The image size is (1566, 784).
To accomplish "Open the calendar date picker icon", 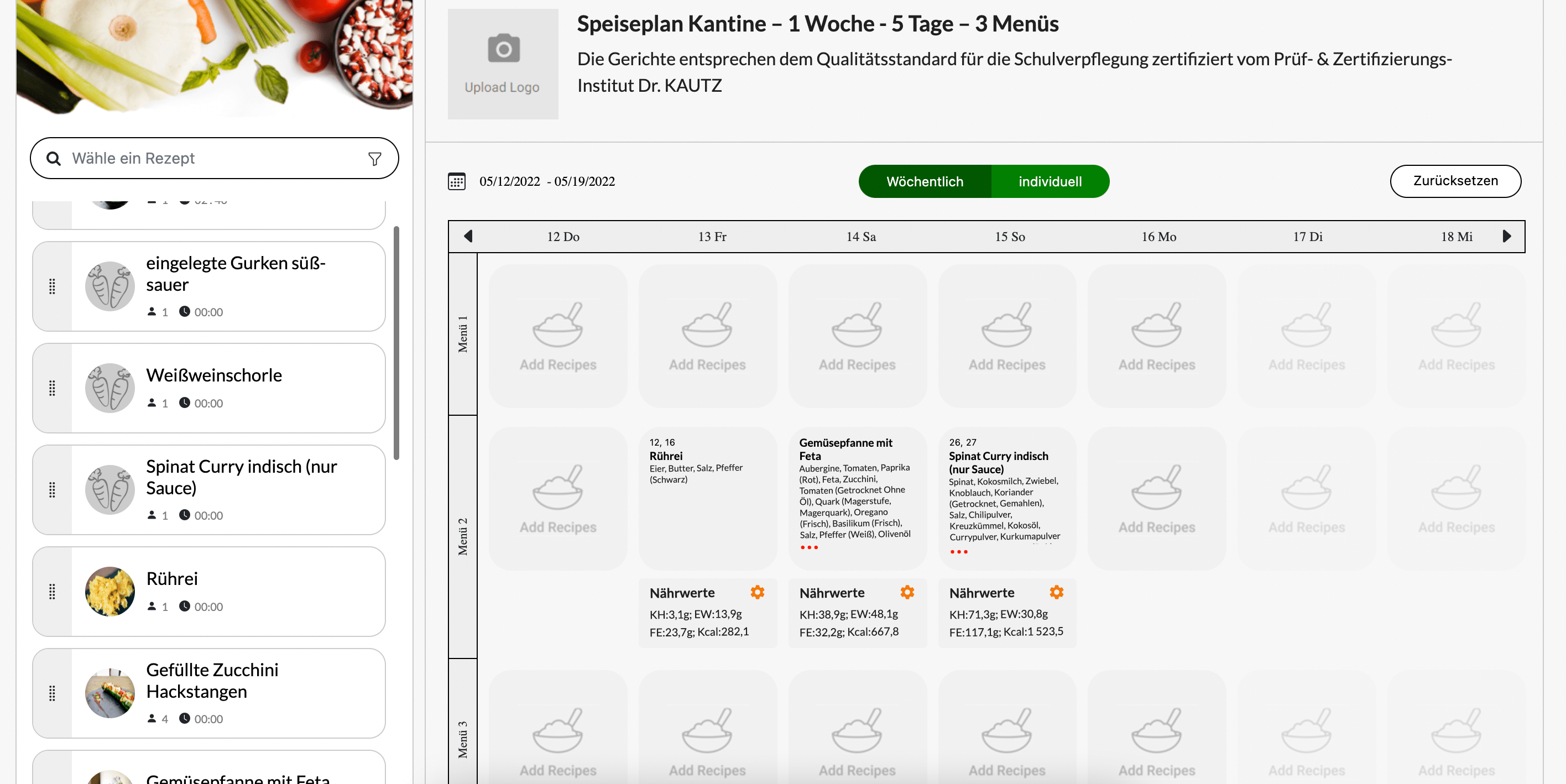I will click(x=457, y=181).
